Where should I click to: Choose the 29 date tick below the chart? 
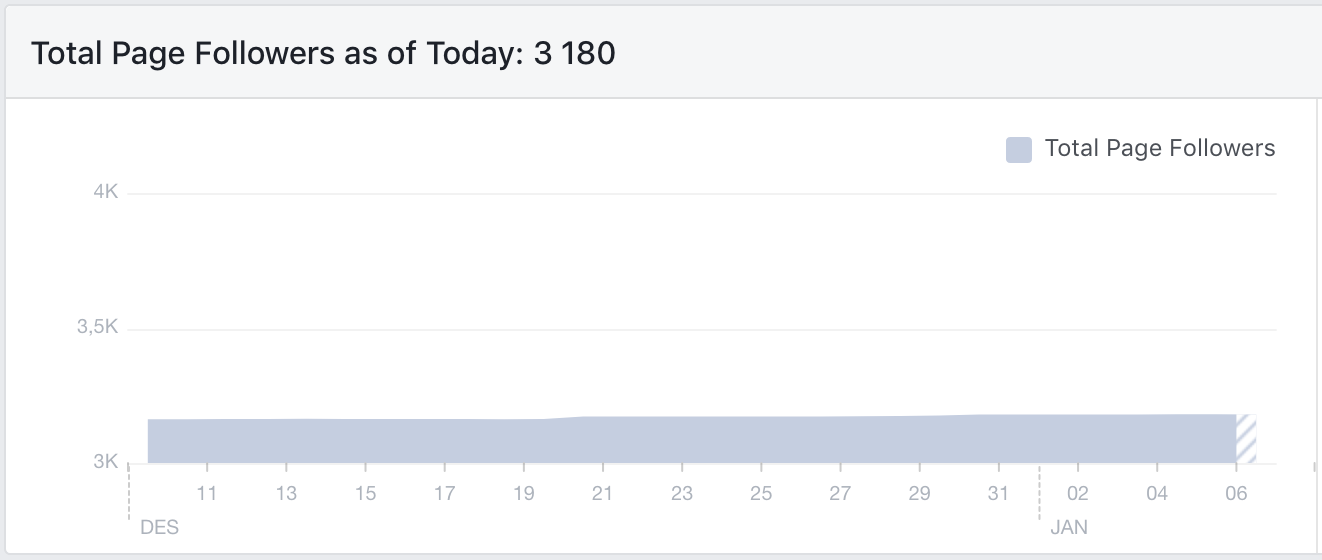[919, 493]
